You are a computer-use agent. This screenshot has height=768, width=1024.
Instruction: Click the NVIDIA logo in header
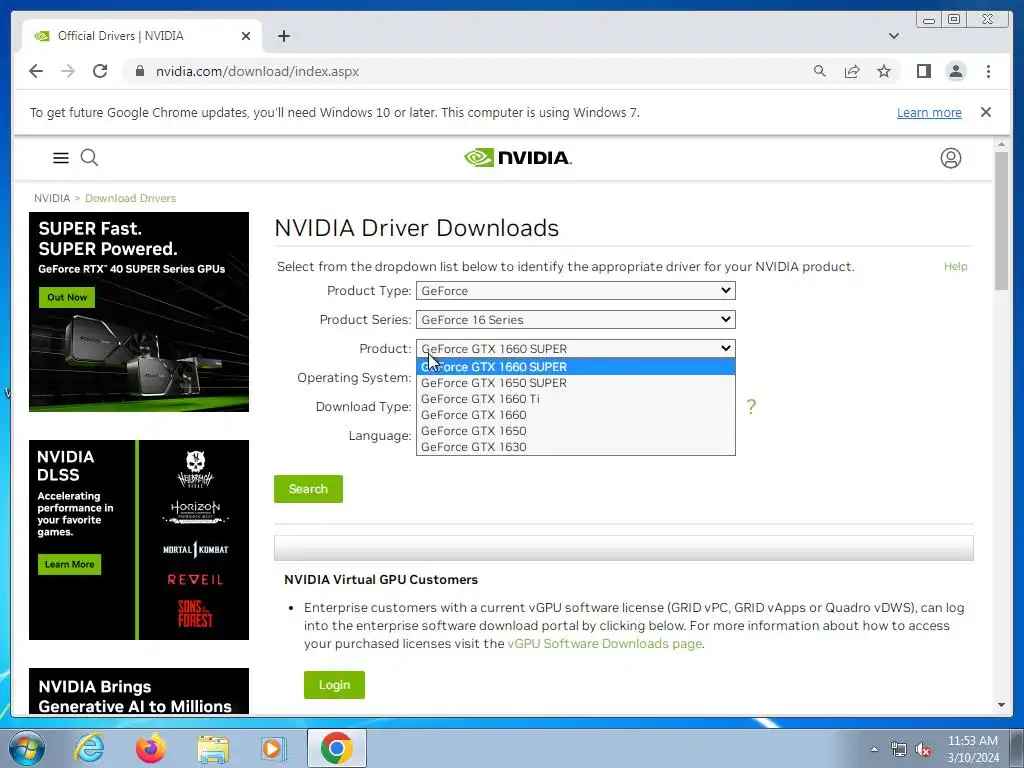click(x=518, y=157)
